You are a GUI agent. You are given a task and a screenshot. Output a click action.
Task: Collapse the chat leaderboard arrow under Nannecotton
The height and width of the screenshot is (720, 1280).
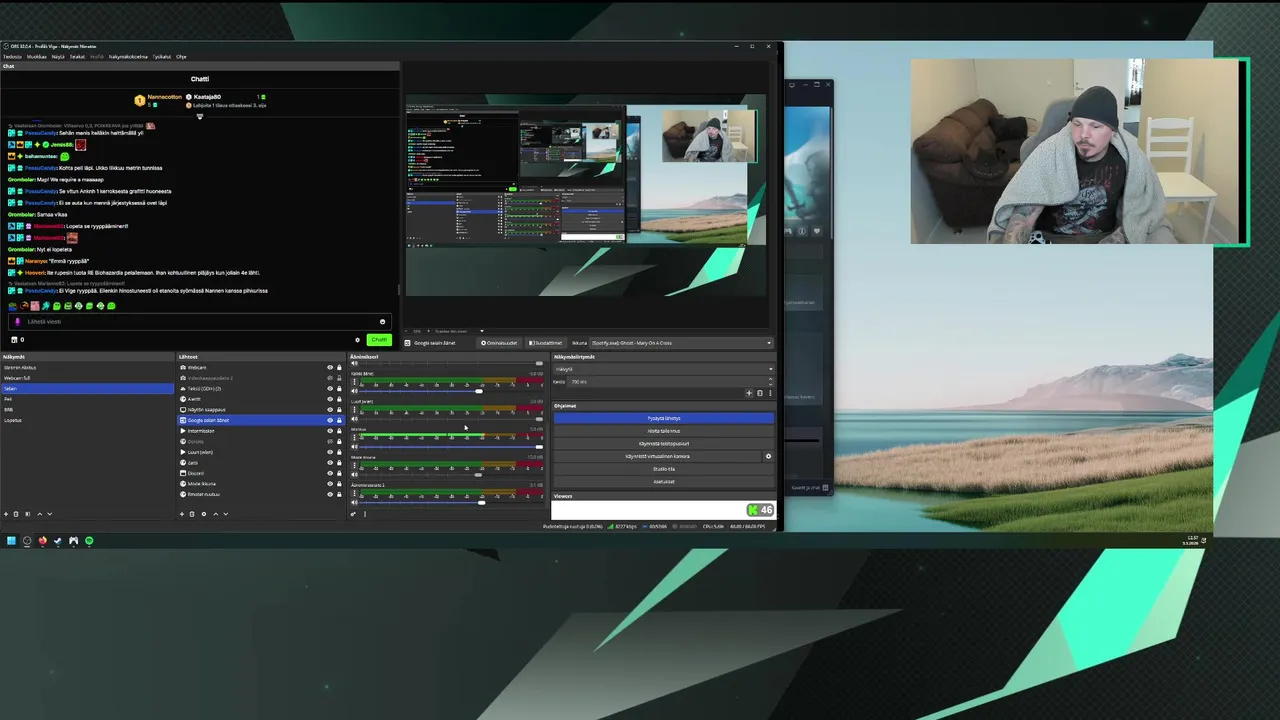click(x=200, y=117)
